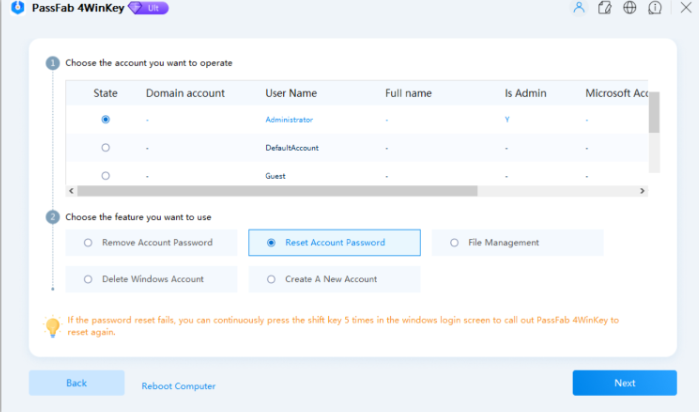Click the Reboot Computer link
This screenshot has width=699, height=412.
[178, 385]
